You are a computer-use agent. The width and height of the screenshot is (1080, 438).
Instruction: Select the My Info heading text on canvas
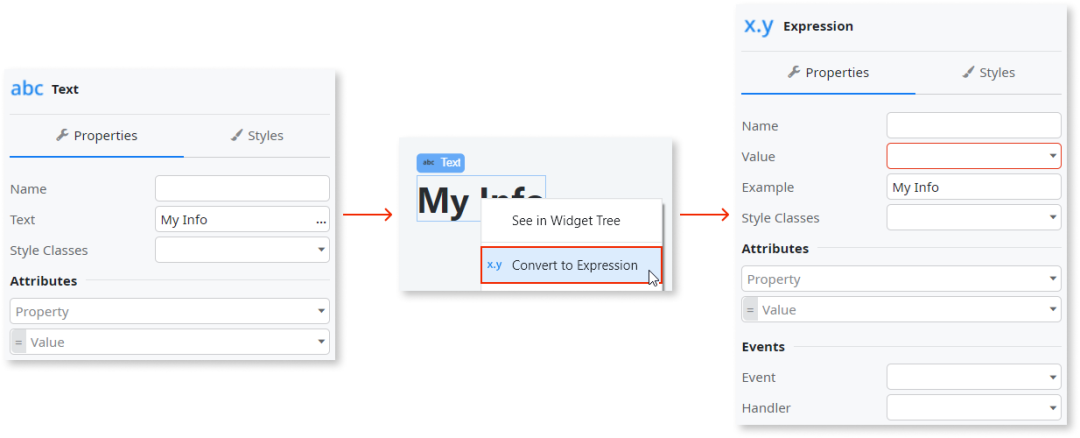(450, 200)
